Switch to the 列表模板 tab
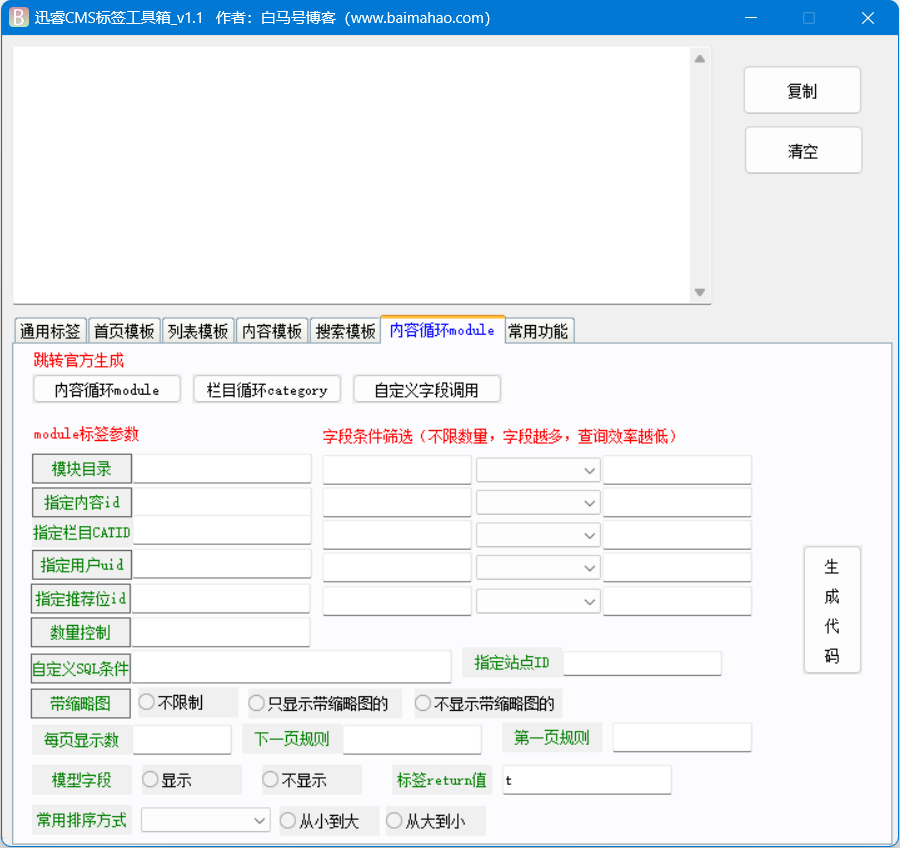 pyautogui.click(x=198, y=331)
